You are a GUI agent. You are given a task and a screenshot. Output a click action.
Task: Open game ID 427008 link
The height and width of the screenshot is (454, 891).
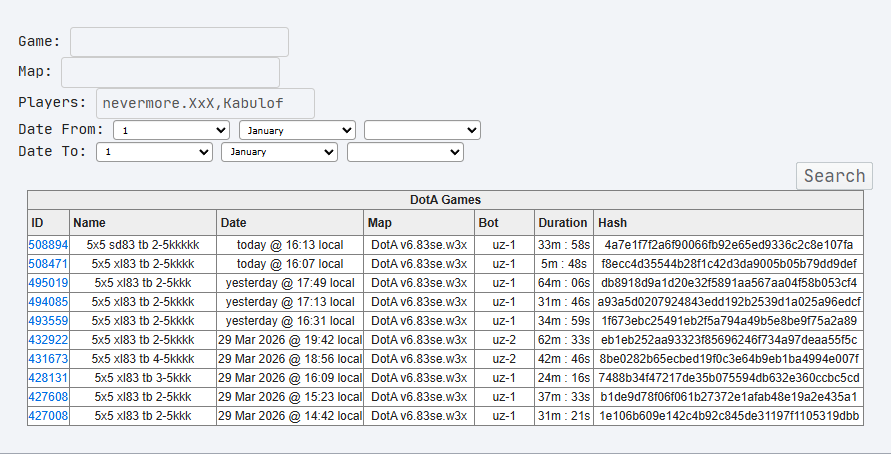point(48,416)
